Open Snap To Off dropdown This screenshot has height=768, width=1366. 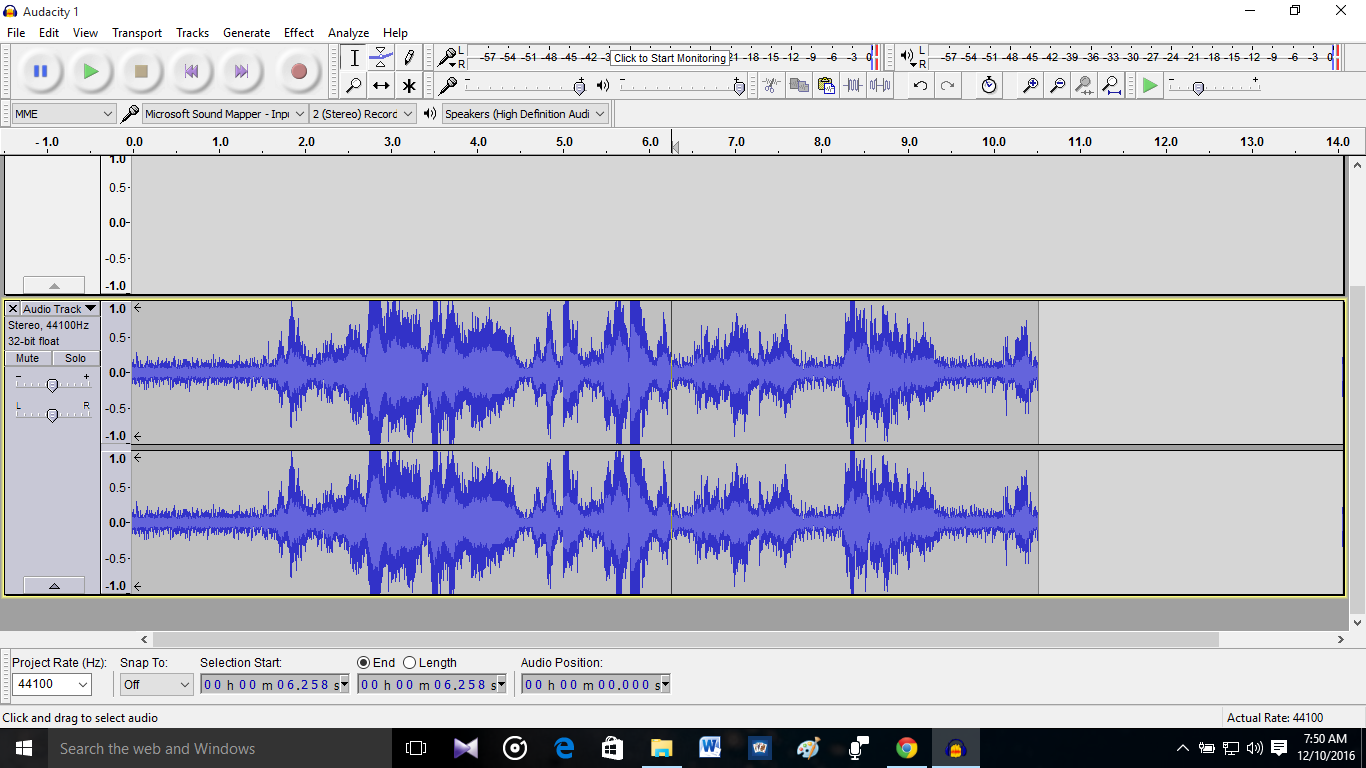(x=156, y=684)
